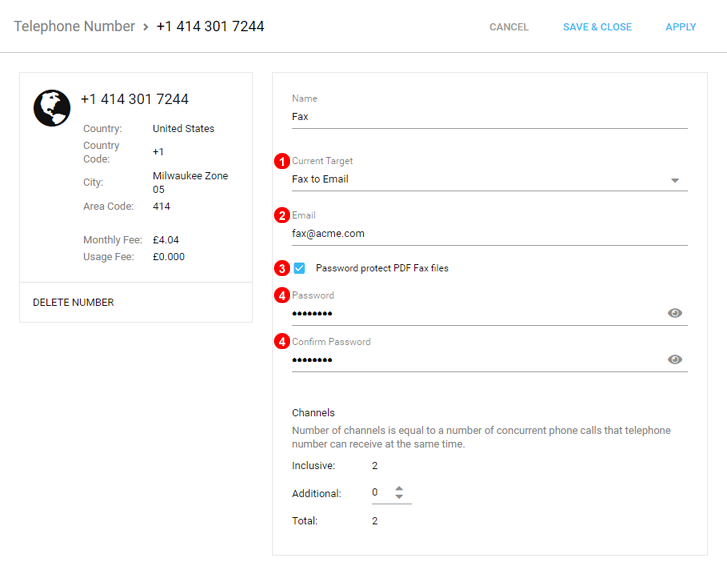Image resolution: width=727 pixels, height=570 pixels.
Task: Click red marker 1 next to Current Target
Action: [282, 161]
